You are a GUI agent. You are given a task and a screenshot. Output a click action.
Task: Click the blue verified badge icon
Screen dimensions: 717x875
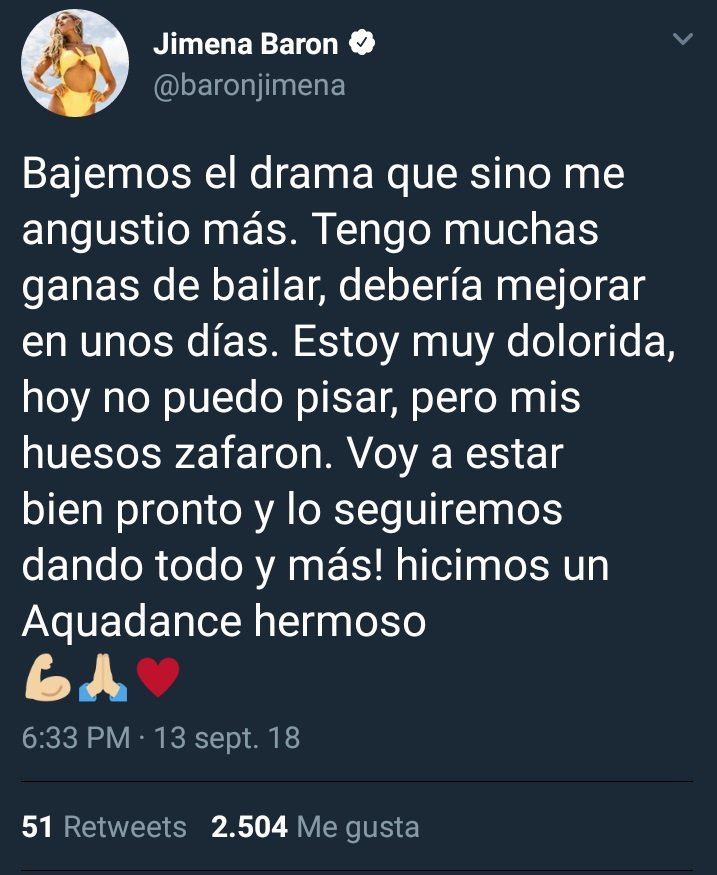(362, 43)
